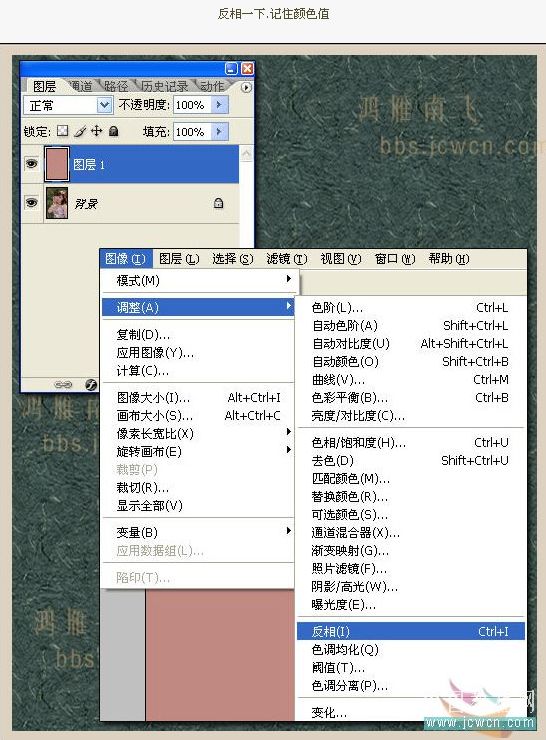The width and height of the screenshot is (546, 740).
Task: Select 色彩平衡(B)... adjustment
Action: [x=411, y=398]
